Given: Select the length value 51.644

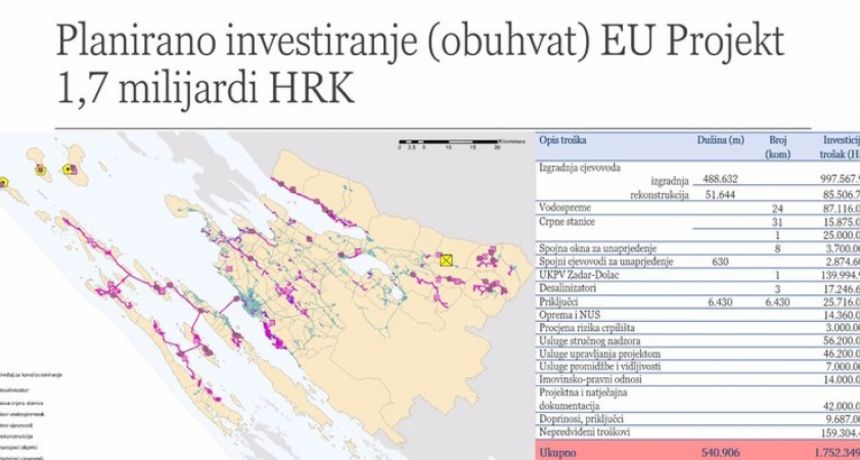Looking at the screenshot, I should click(x=720, y=194).
